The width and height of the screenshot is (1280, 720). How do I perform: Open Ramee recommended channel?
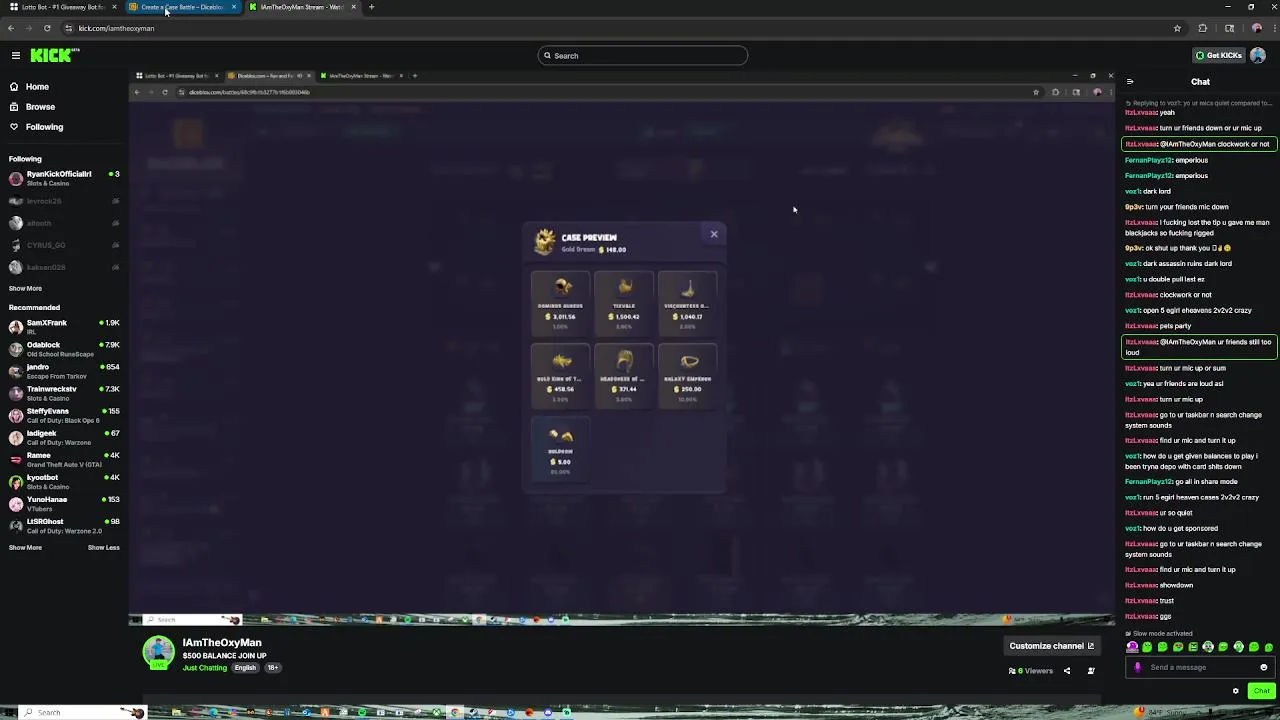64,459
